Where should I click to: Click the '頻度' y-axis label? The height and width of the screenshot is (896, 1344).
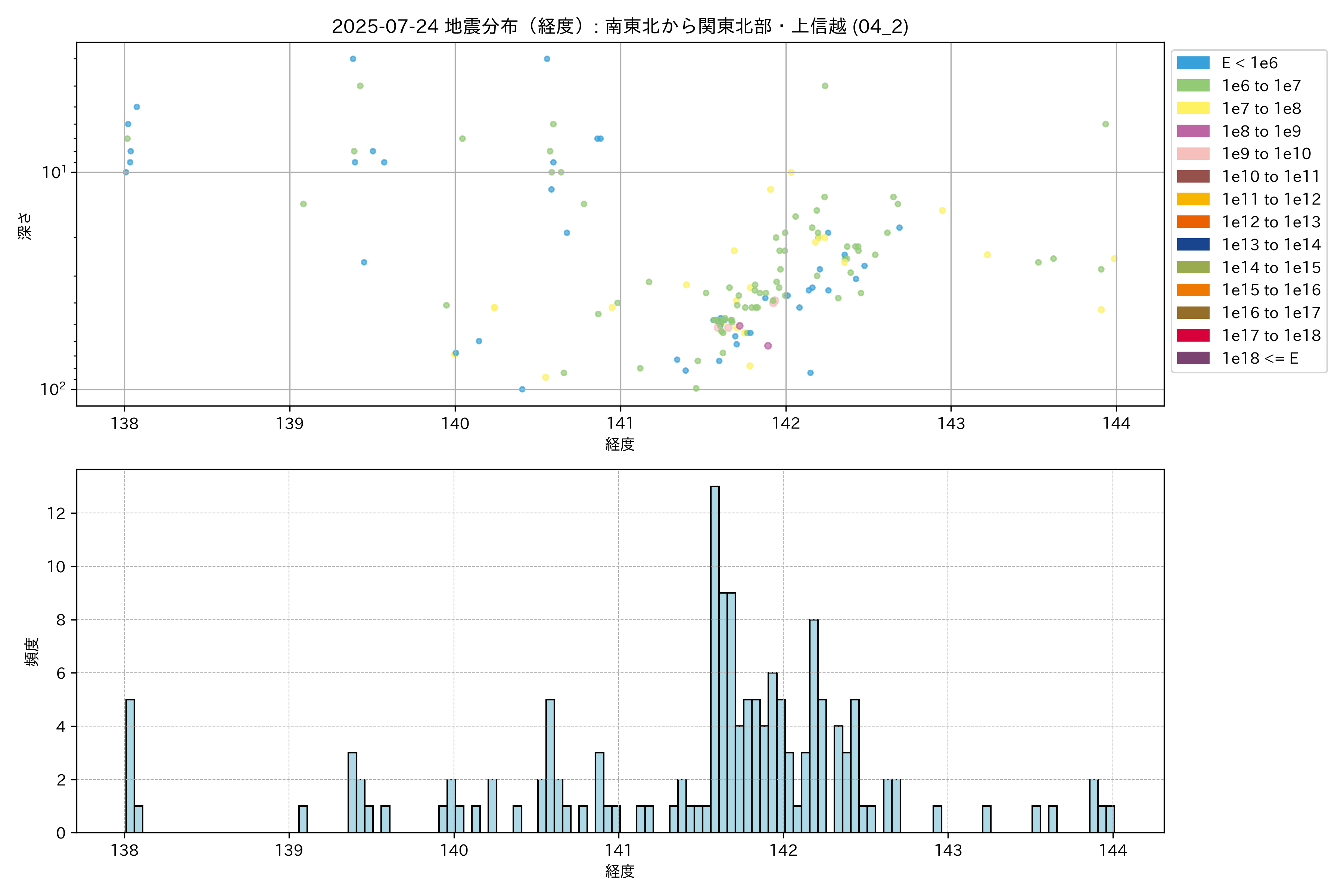point(32,651)
